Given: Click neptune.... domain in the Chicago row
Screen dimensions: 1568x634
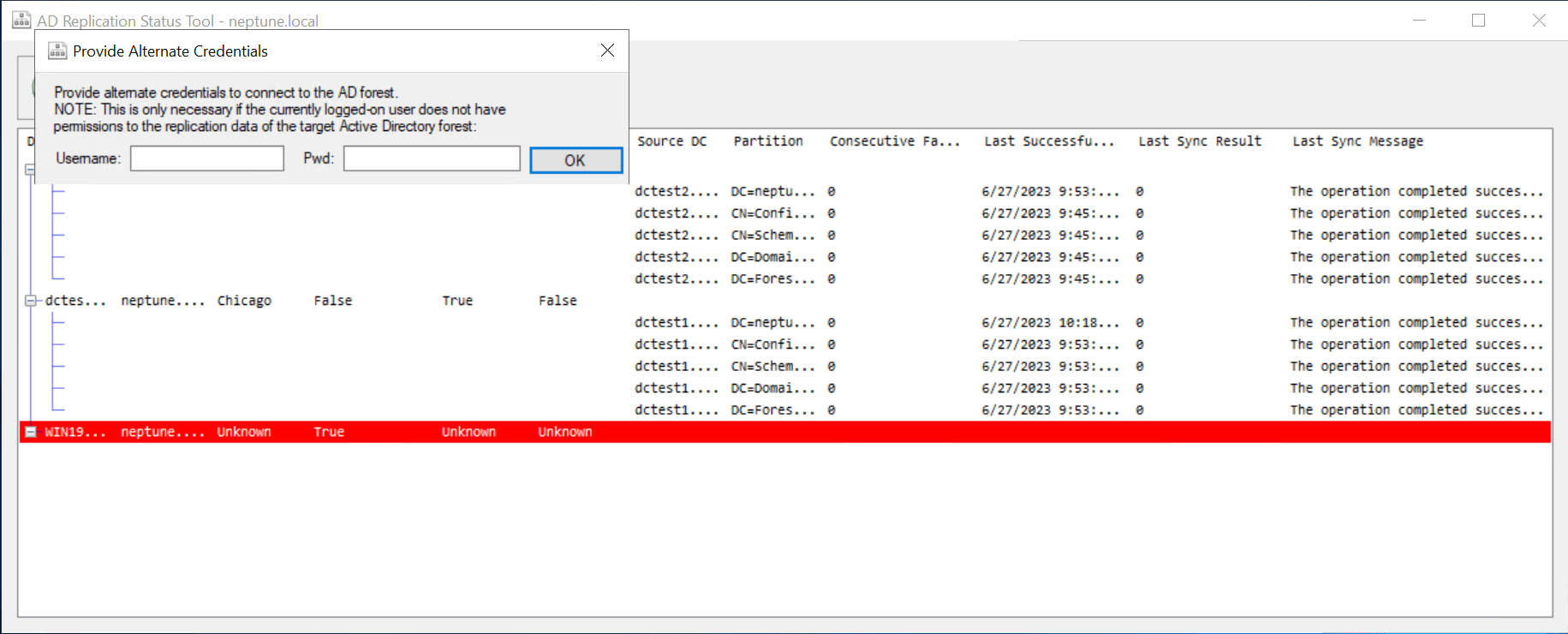Looking at the screenshot, I should pyautogui.click(x=163, y=301).
